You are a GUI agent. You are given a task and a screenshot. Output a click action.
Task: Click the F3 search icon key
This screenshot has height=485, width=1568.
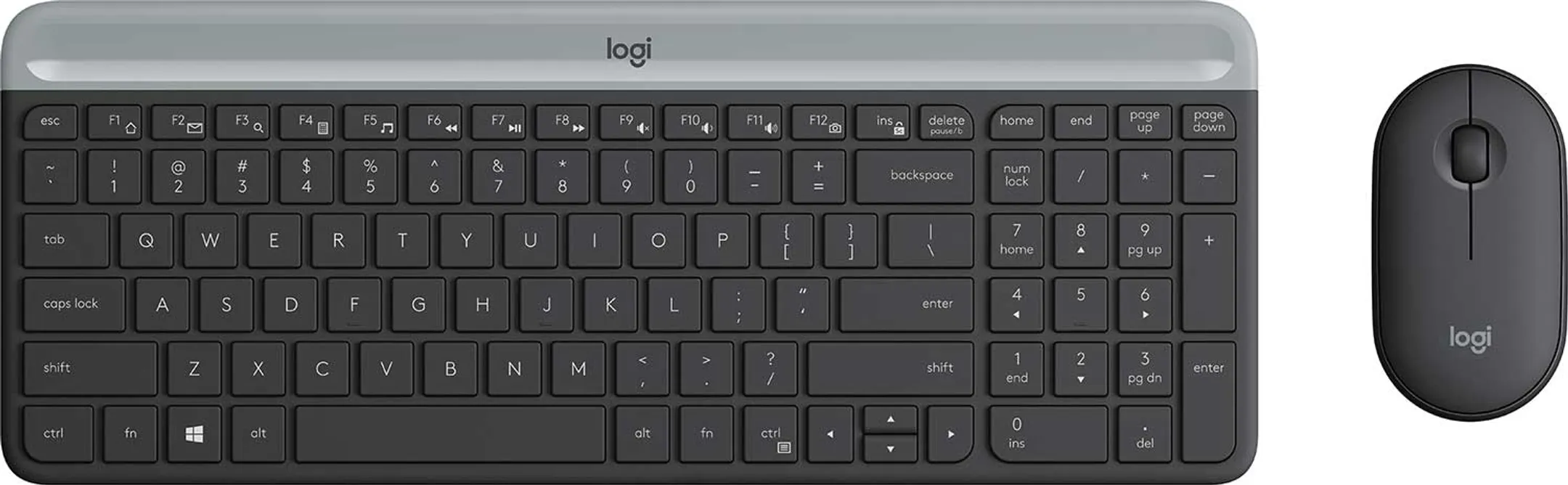click(x=242, y=122)
